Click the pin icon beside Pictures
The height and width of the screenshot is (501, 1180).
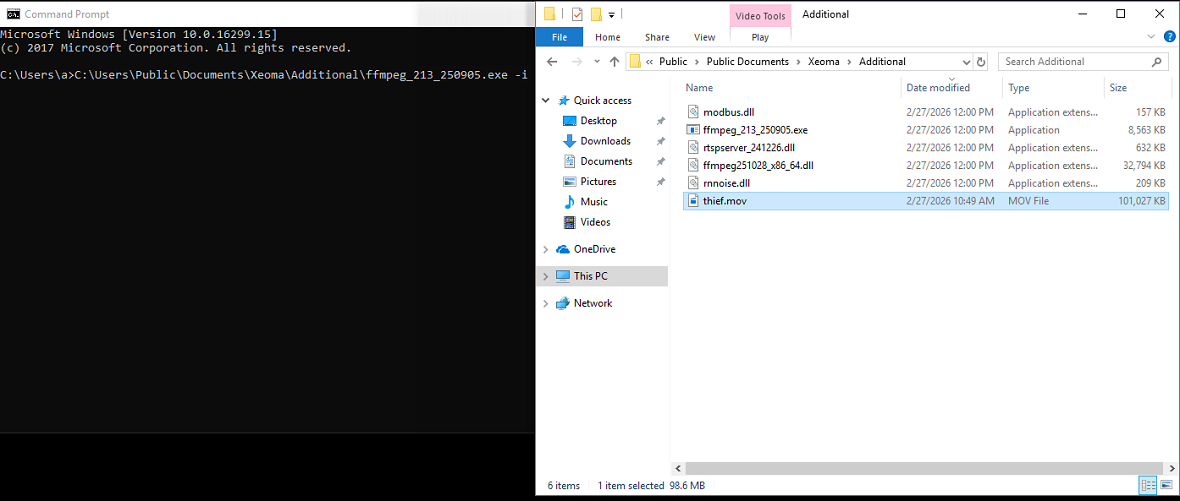coord(661,181)
